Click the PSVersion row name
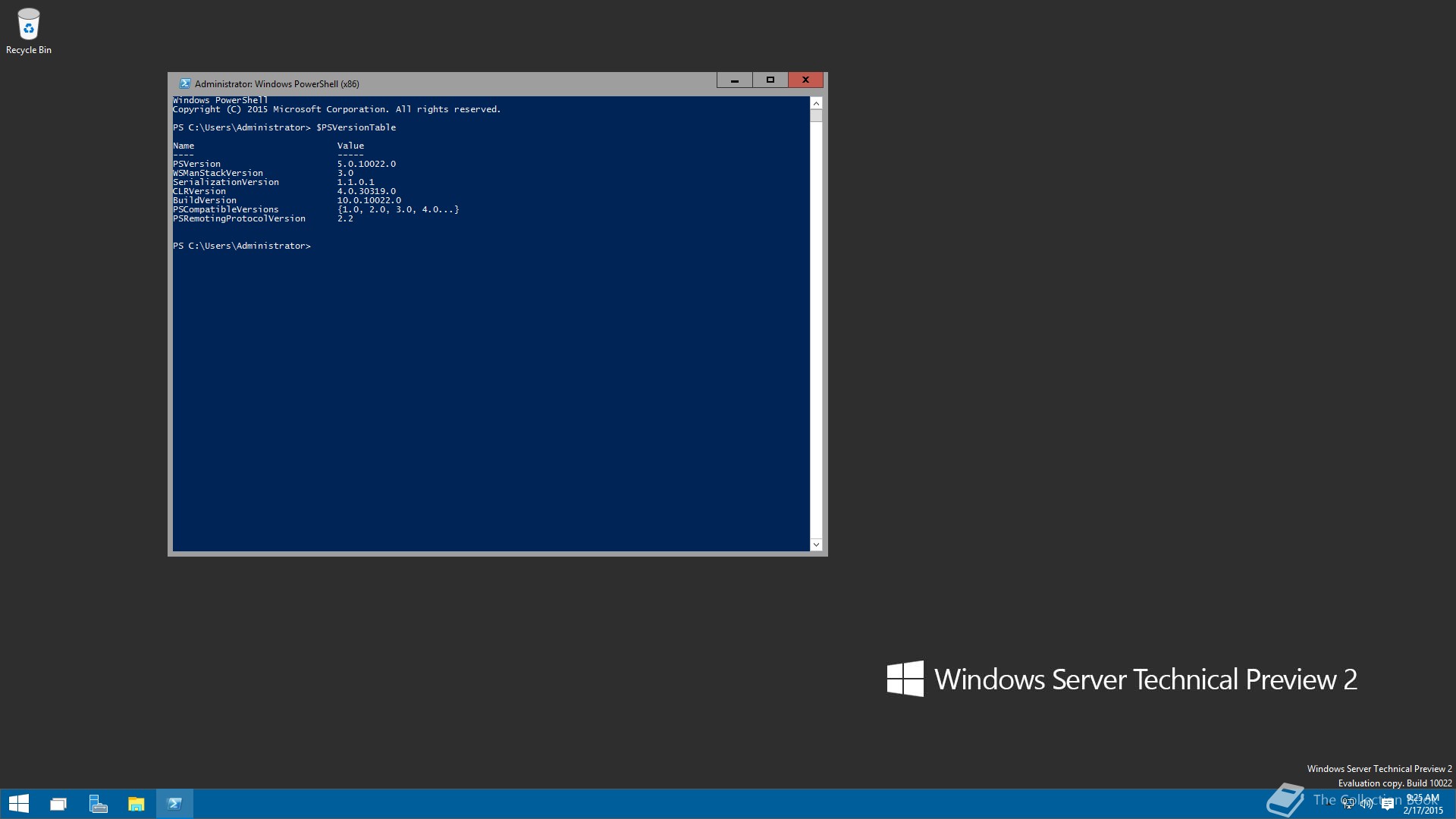1456x819 pixels. click(196, 164)
